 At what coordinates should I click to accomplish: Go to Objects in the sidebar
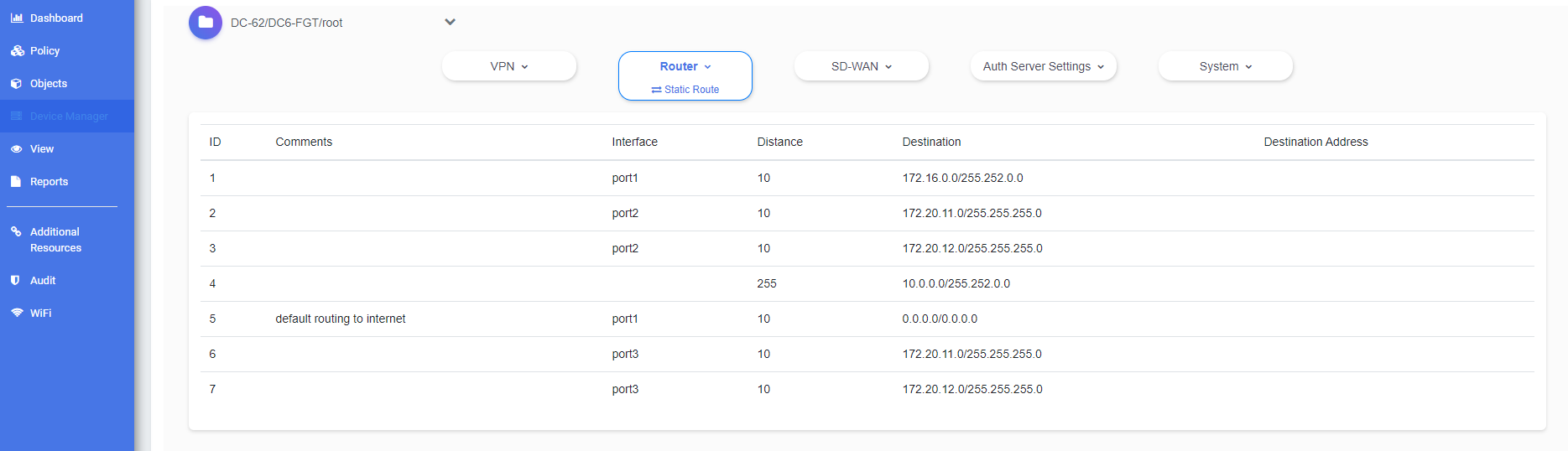pyautogui.click(x=67, y=83)
